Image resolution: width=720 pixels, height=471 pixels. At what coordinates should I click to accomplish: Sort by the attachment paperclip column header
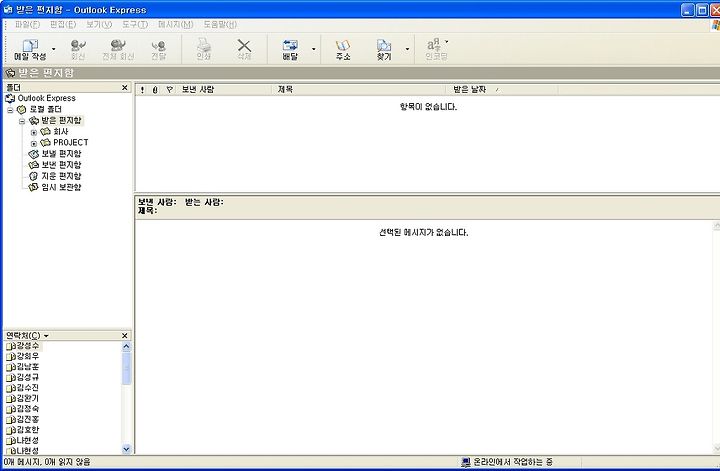pos(155,90)
